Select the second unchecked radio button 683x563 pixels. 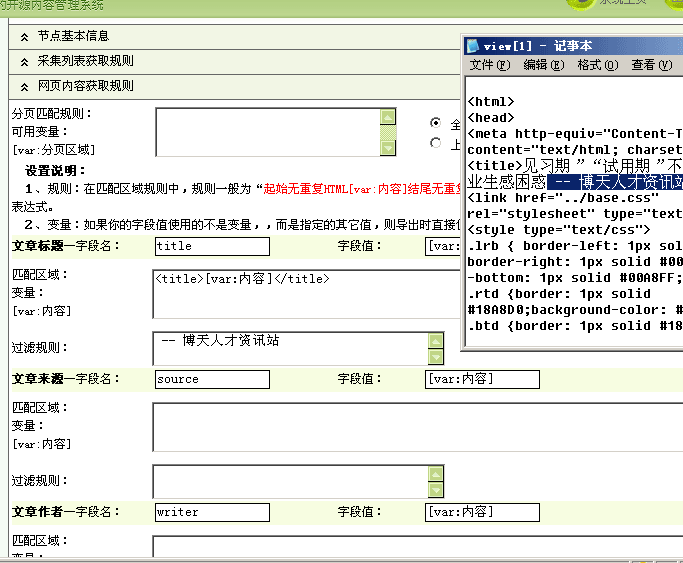435,143
